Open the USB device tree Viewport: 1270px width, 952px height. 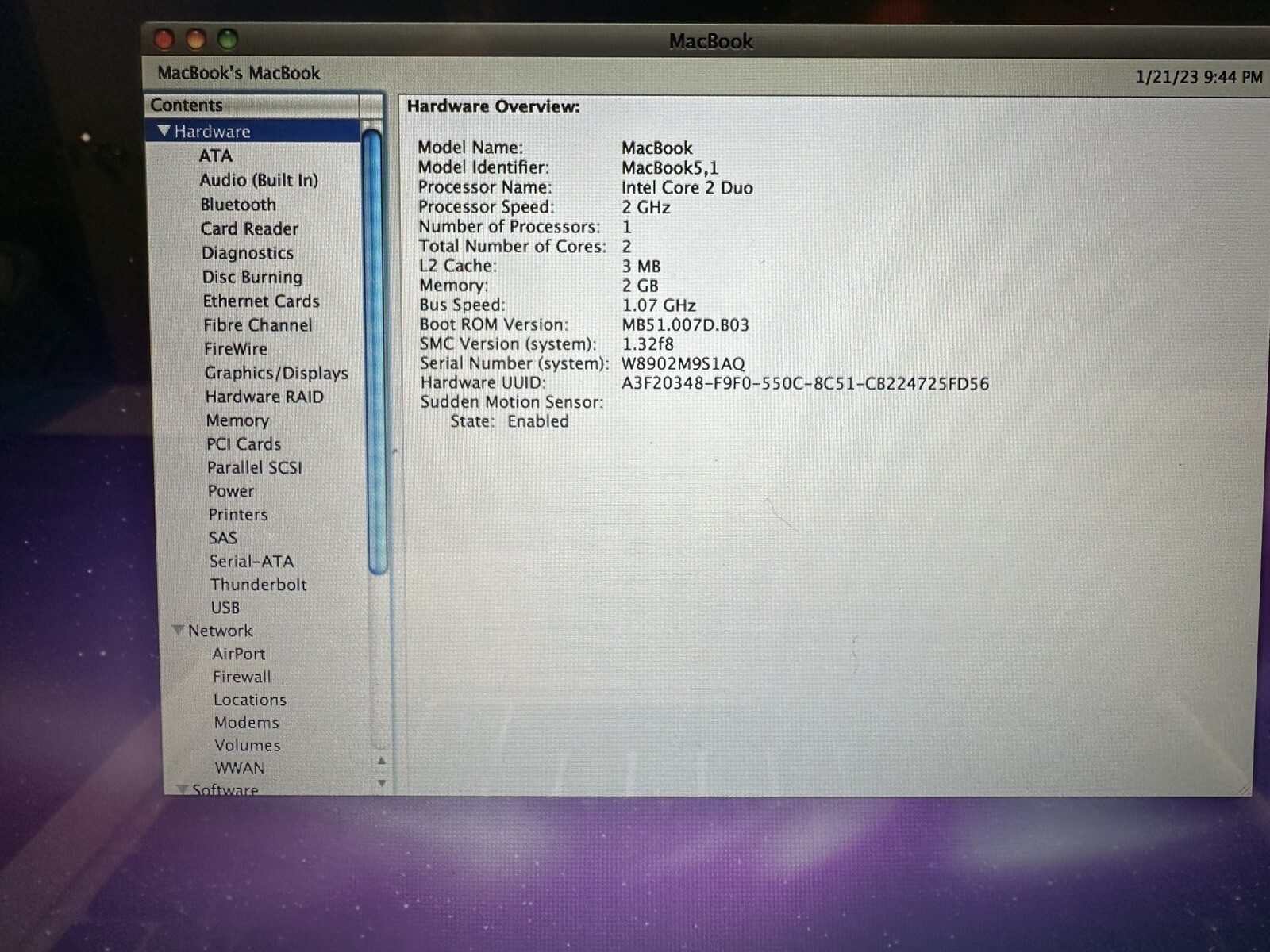[225, 608]
